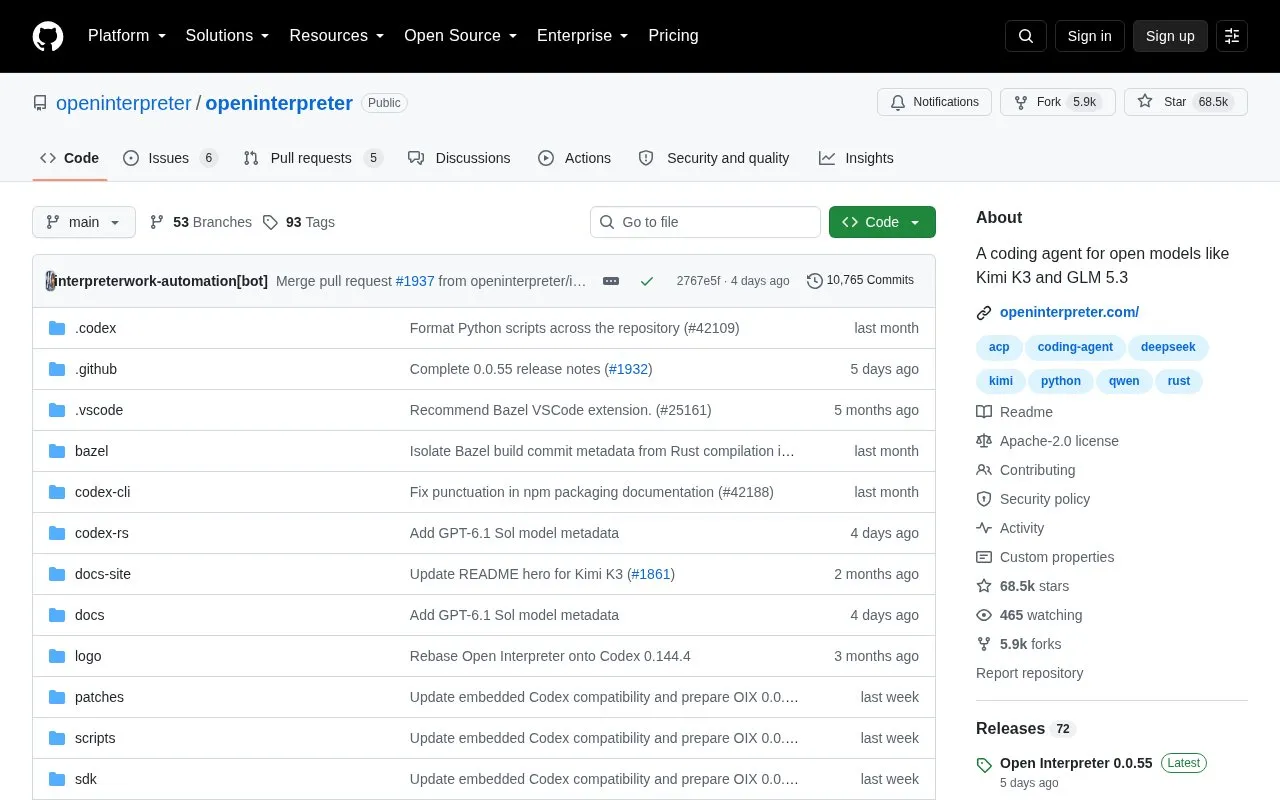Click the Go to file input
Screen dimensions: 1280x800
705,222
